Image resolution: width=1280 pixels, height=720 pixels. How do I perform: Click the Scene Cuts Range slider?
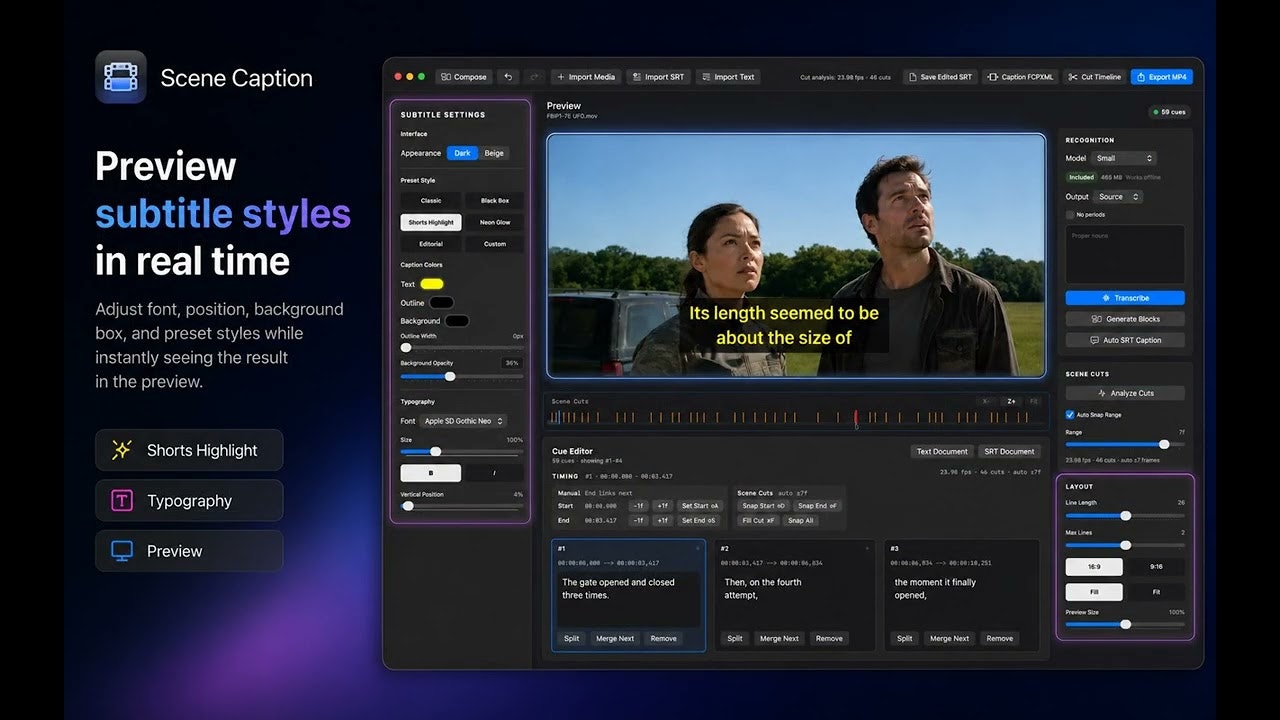click(1125, 444)
